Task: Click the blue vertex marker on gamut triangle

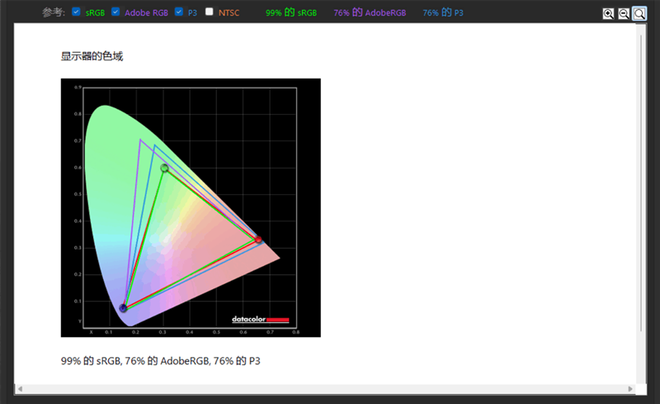Action: pos(123,308)
